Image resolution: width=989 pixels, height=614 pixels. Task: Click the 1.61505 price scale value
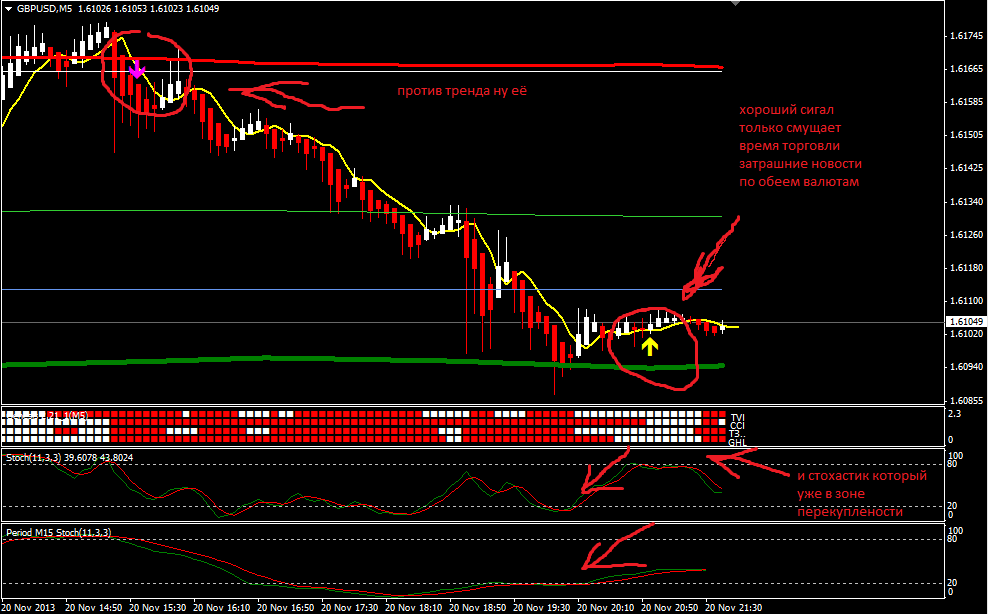(x=966, y=135)
